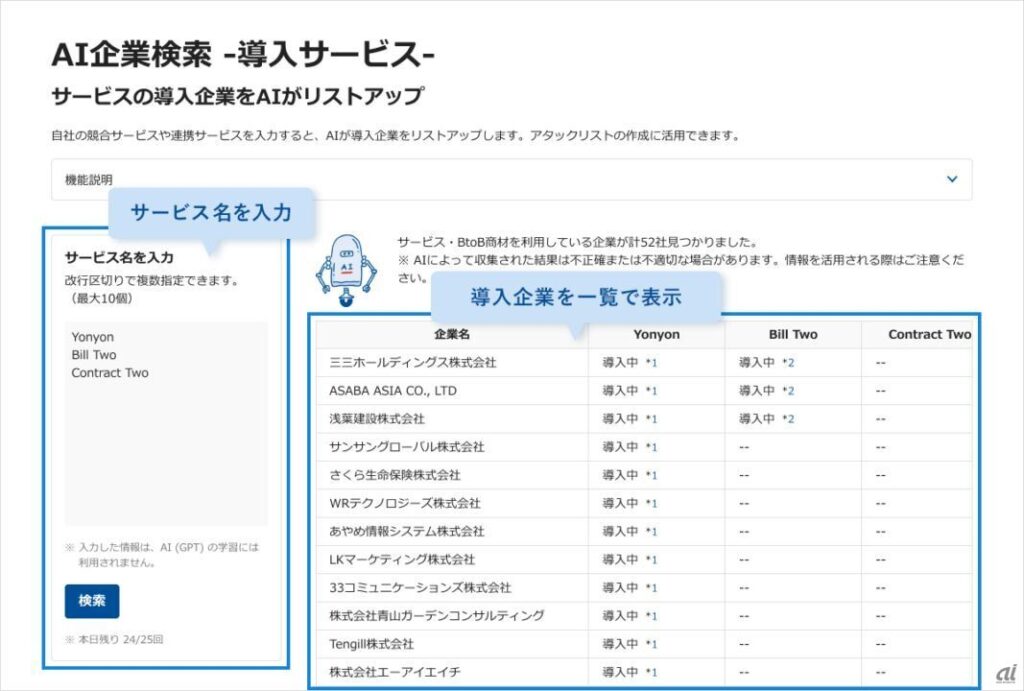Click the AI robot mascot icon

(x=346, y=270)
